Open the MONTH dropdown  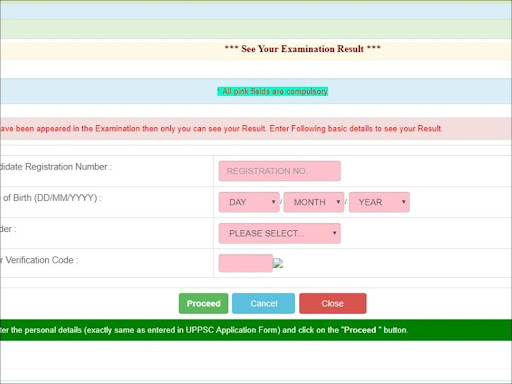click(314, 202)
